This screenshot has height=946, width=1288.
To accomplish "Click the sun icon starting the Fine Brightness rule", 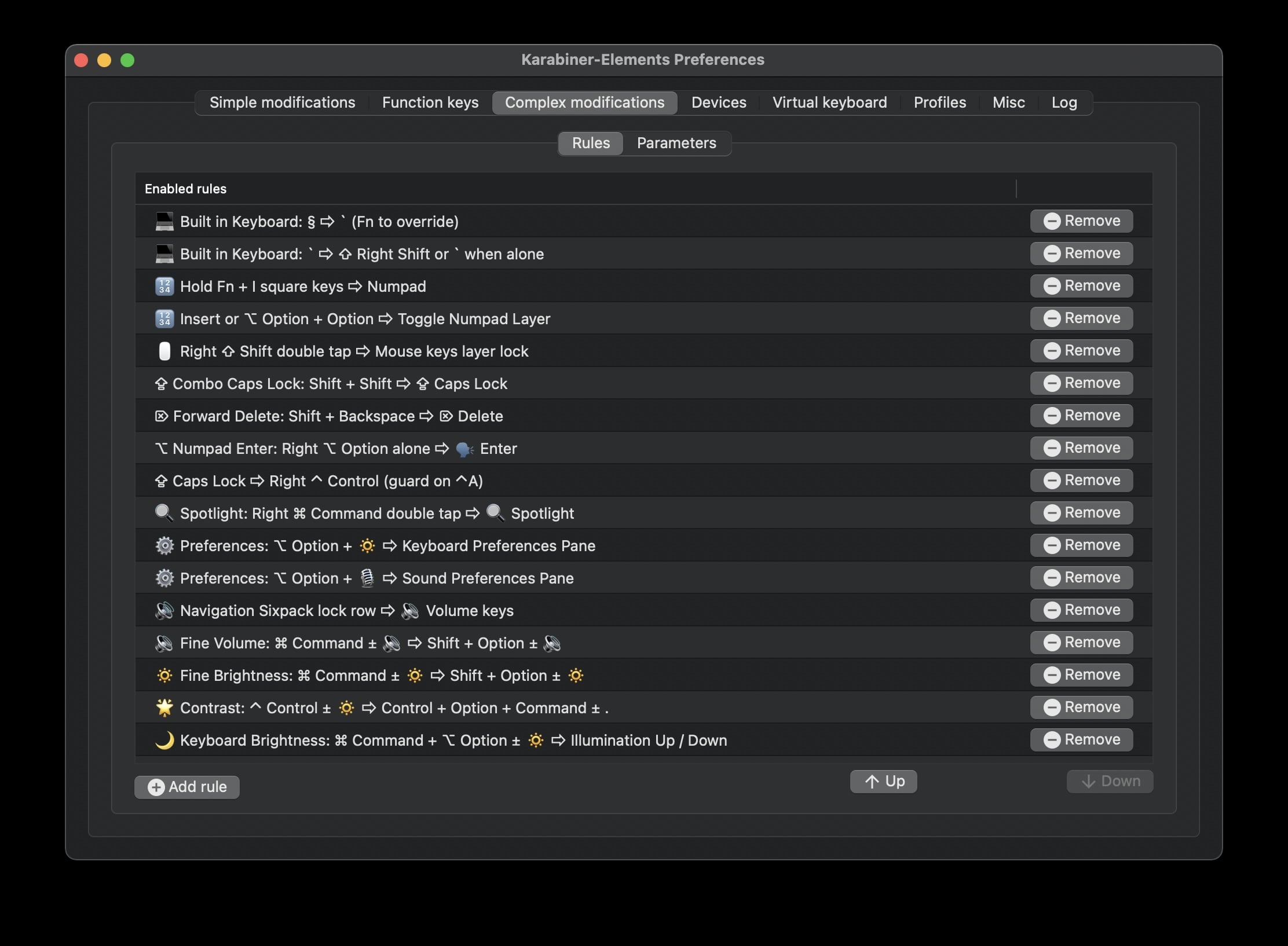I will (x=164, y=676).
